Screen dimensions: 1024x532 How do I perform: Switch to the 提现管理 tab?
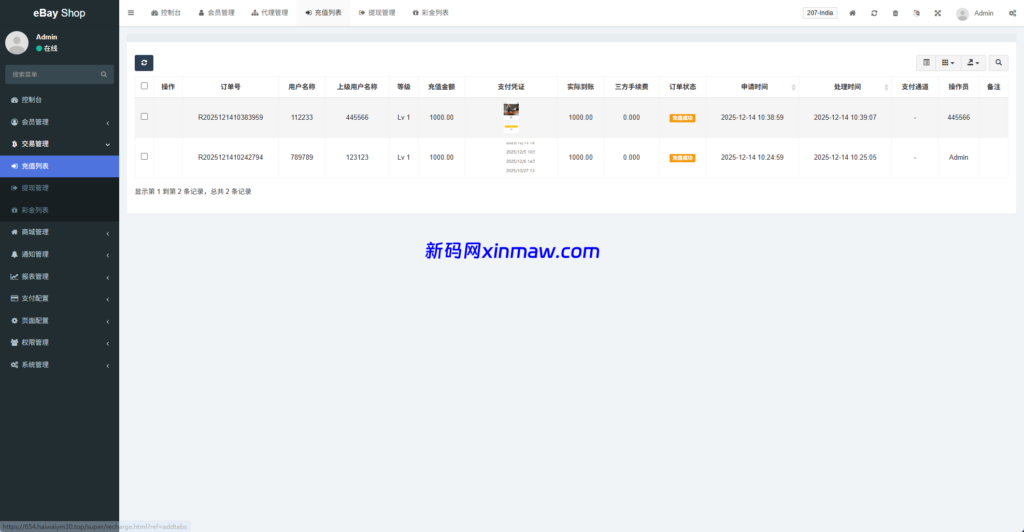coord(377,13)
